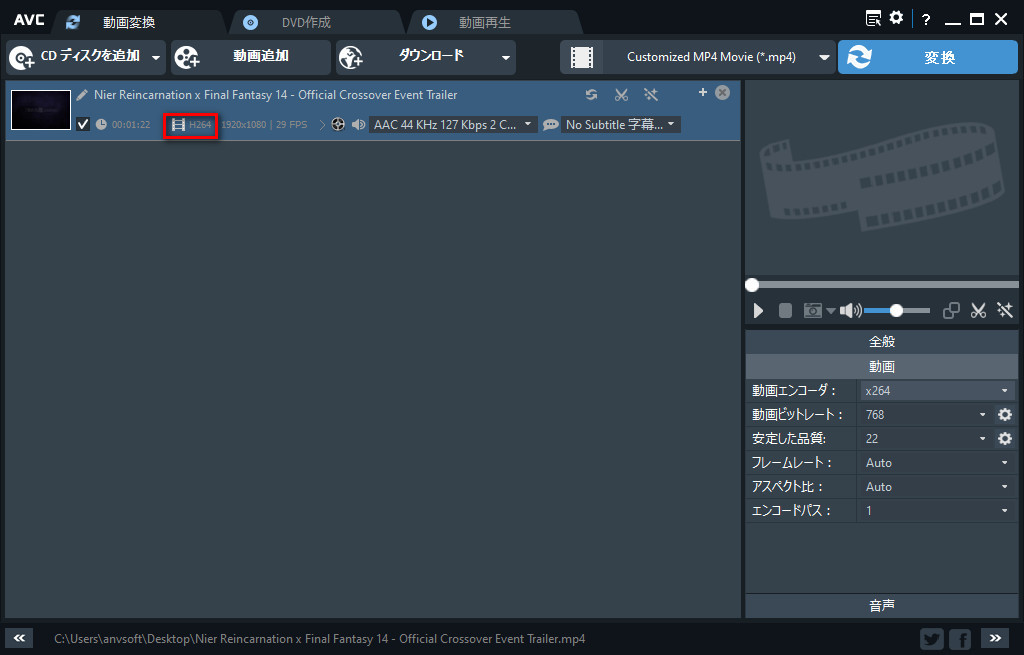Expand the 音声 settings section
This screenshot has height=655, width=1024.
coord(882,605)
